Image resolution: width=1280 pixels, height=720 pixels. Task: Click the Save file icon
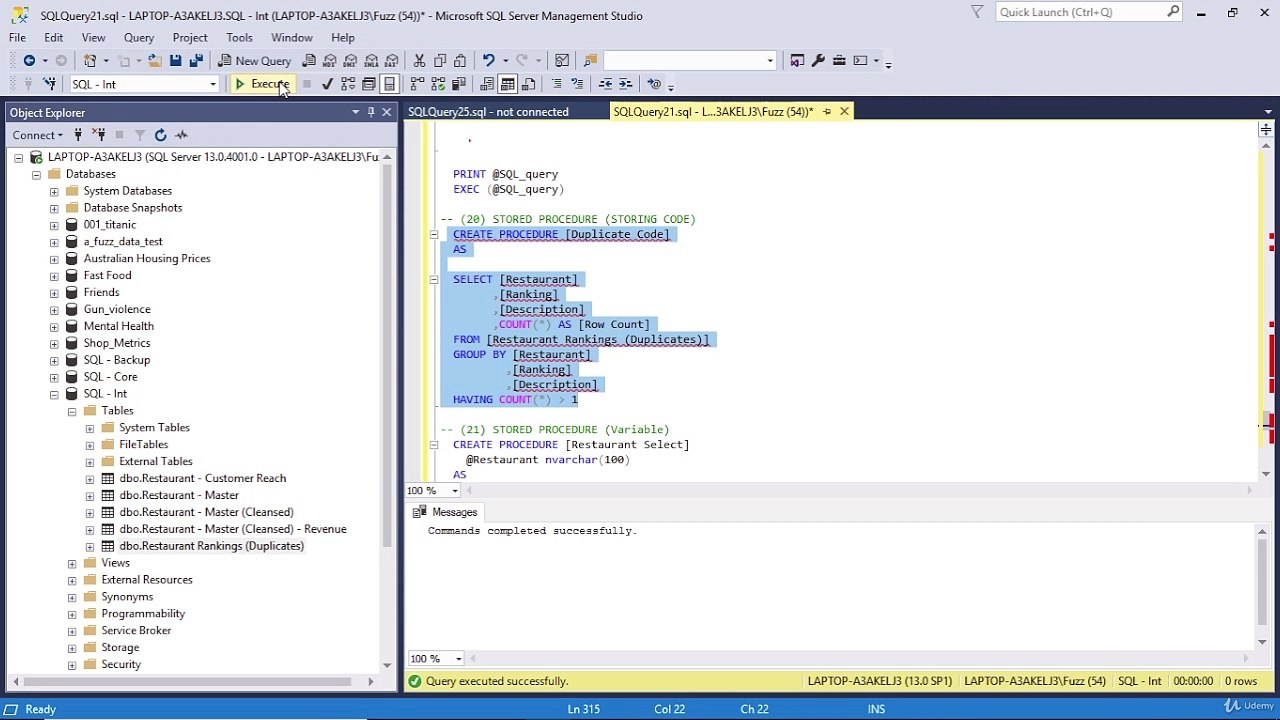[176, 61]
